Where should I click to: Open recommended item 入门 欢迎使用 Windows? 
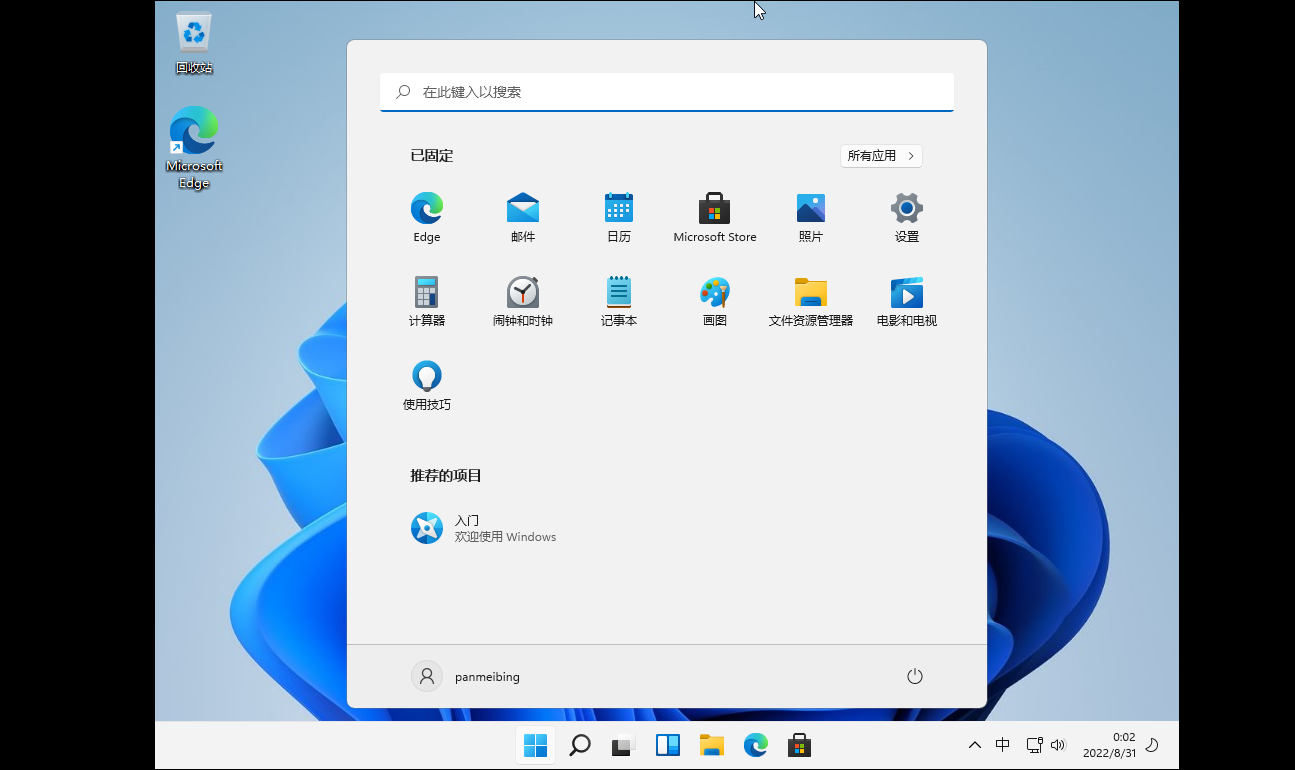[x=484, y=528]
